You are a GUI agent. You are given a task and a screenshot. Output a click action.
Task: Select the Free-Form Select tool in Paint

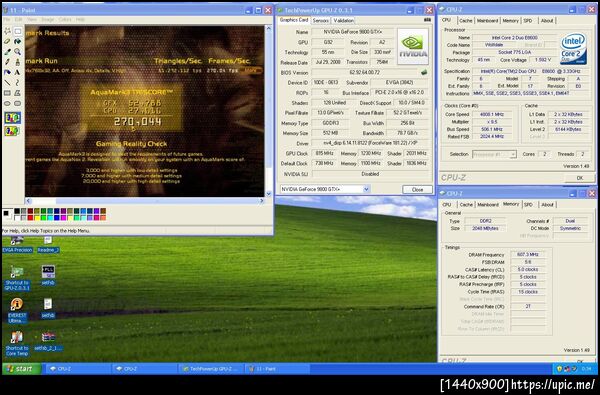tap(7, 31)
